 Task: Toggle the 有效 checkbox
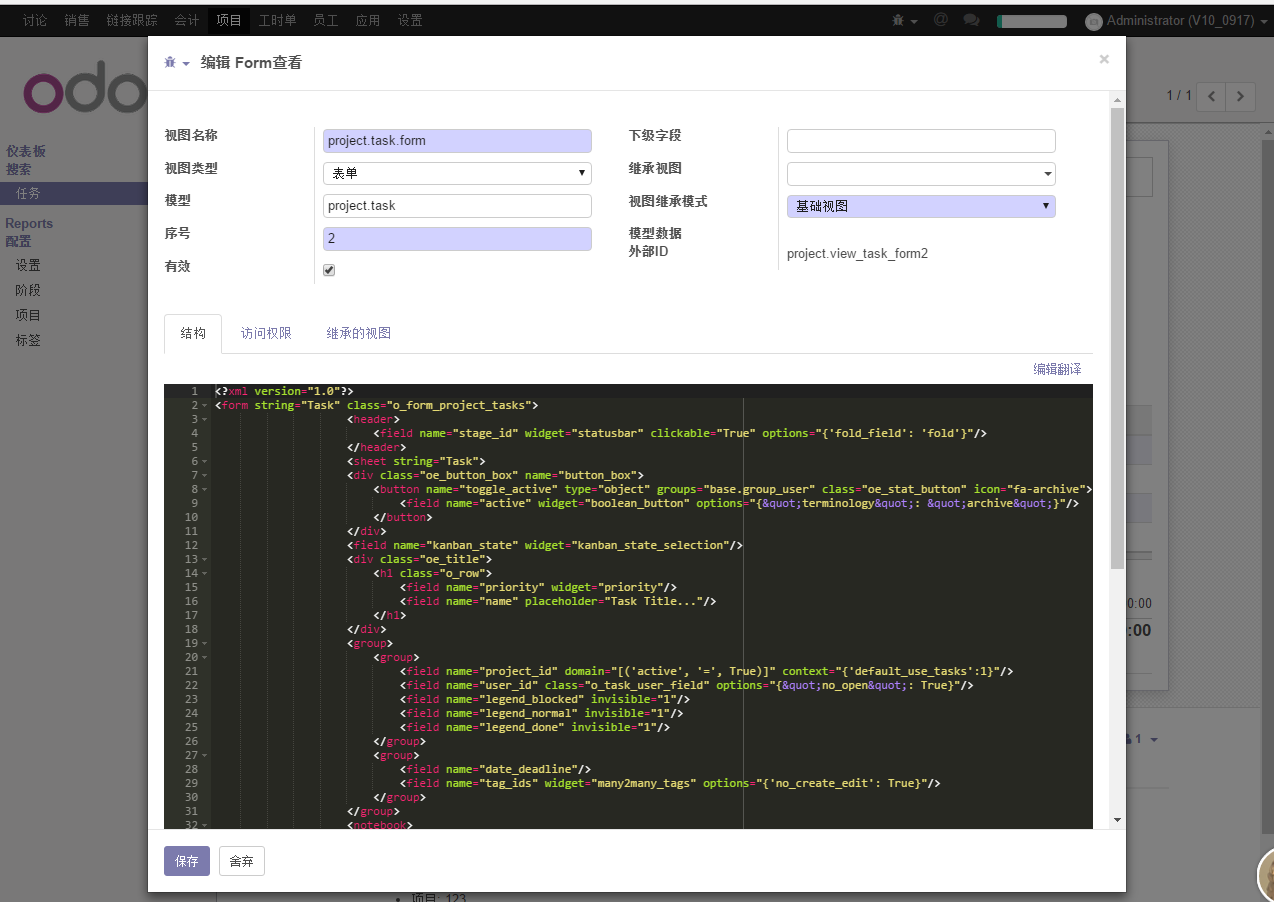[329, 270]
